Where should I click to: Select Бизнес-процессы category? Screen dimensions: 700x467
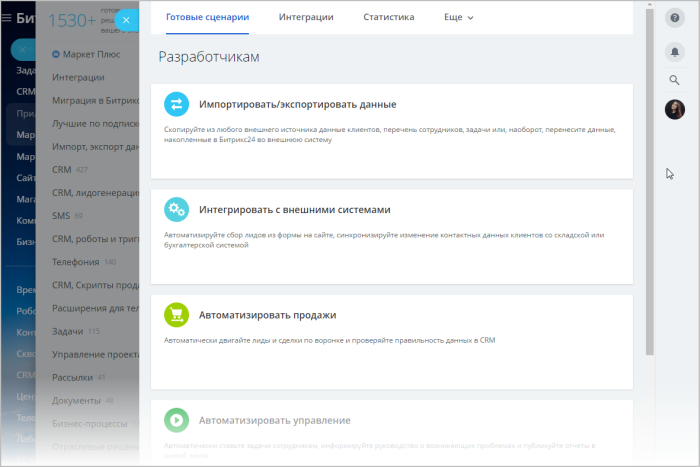95,424
